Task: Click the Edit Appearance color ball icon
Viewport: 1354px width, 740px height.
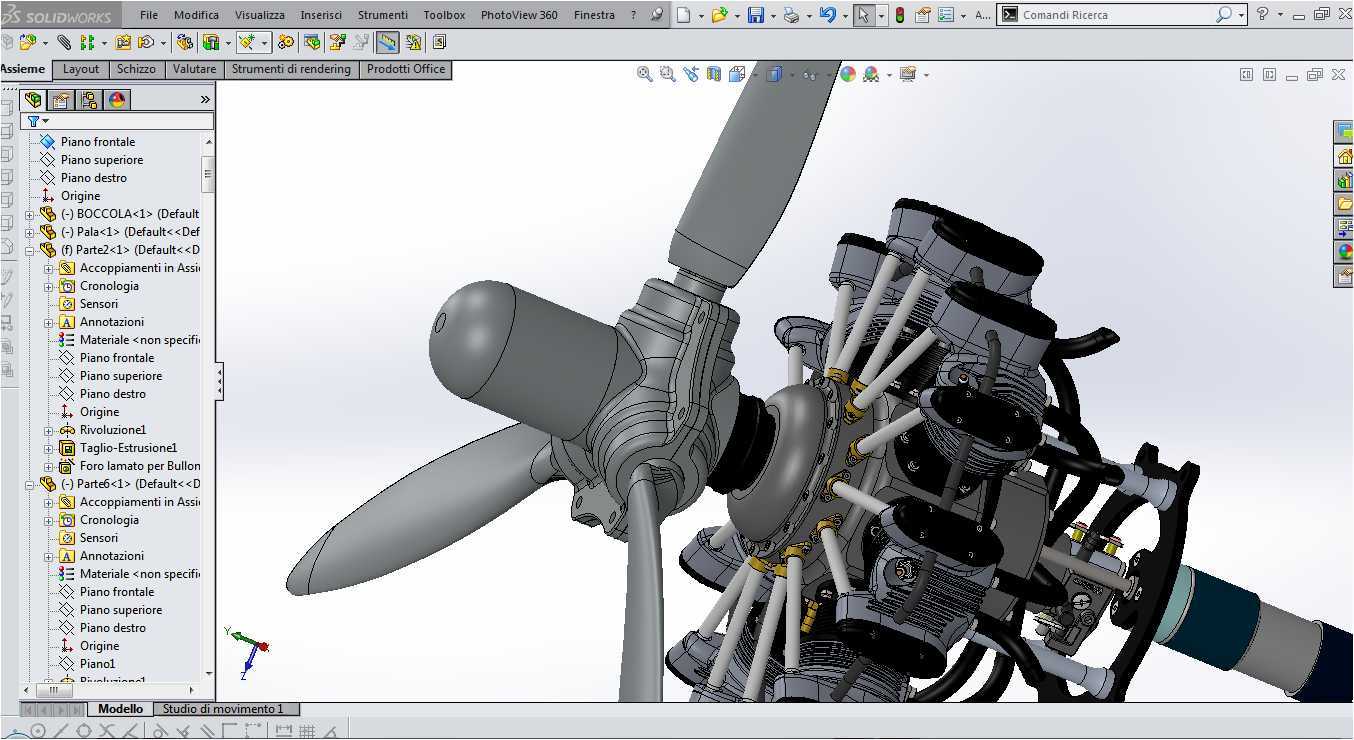Action: pyautogui.click(x=848, y=74)
